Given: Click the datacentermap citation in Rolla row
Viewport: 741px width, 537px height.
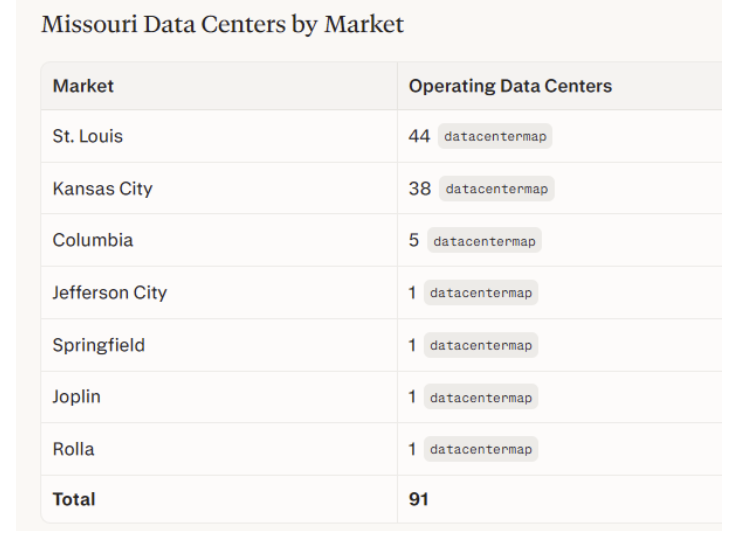Looking at the screenshot, I should pos(481,449).
